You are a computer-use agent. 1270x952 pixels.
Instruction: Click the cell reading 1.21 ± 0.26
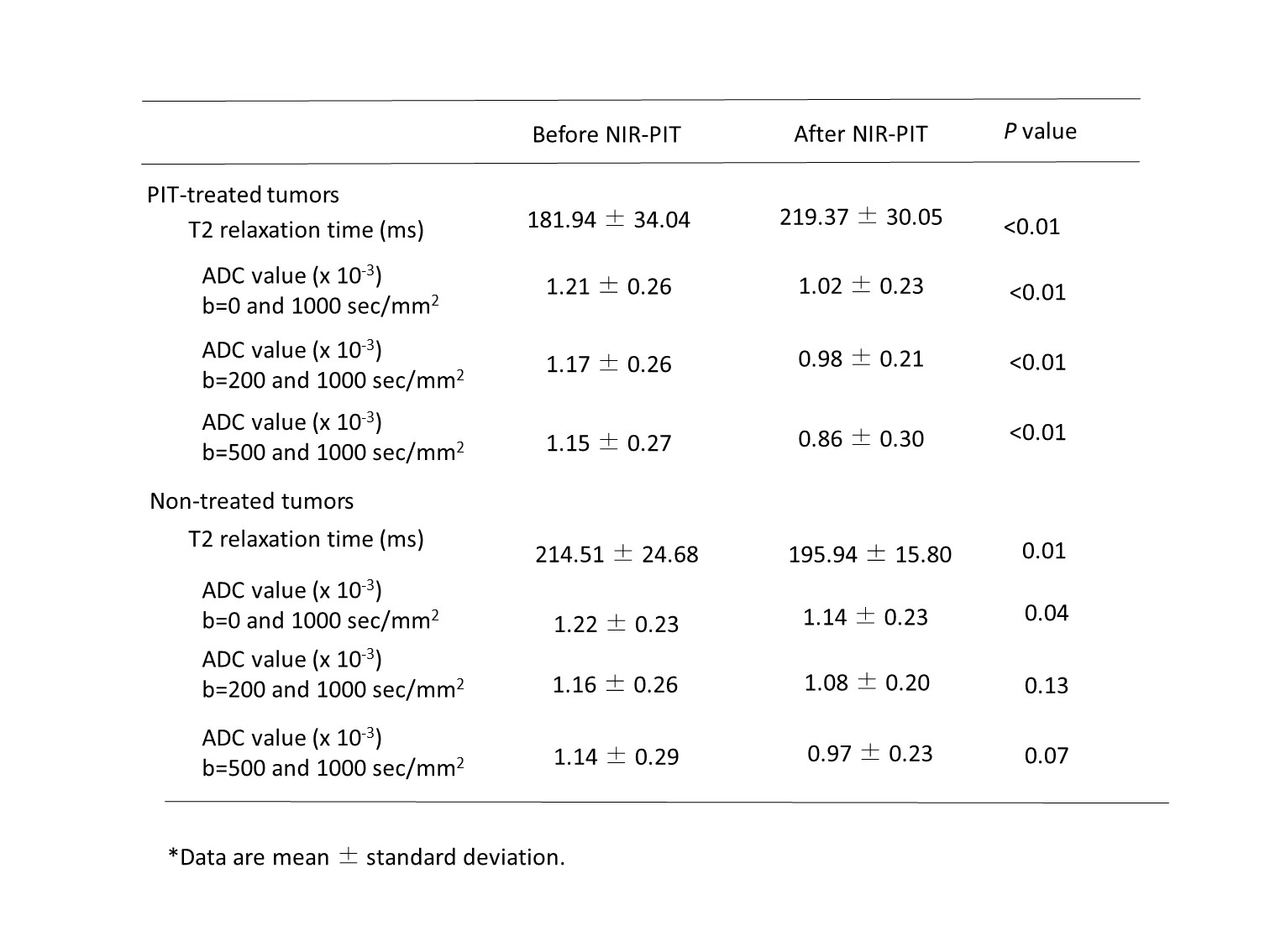pyautogui.click(x=608, y=287)
